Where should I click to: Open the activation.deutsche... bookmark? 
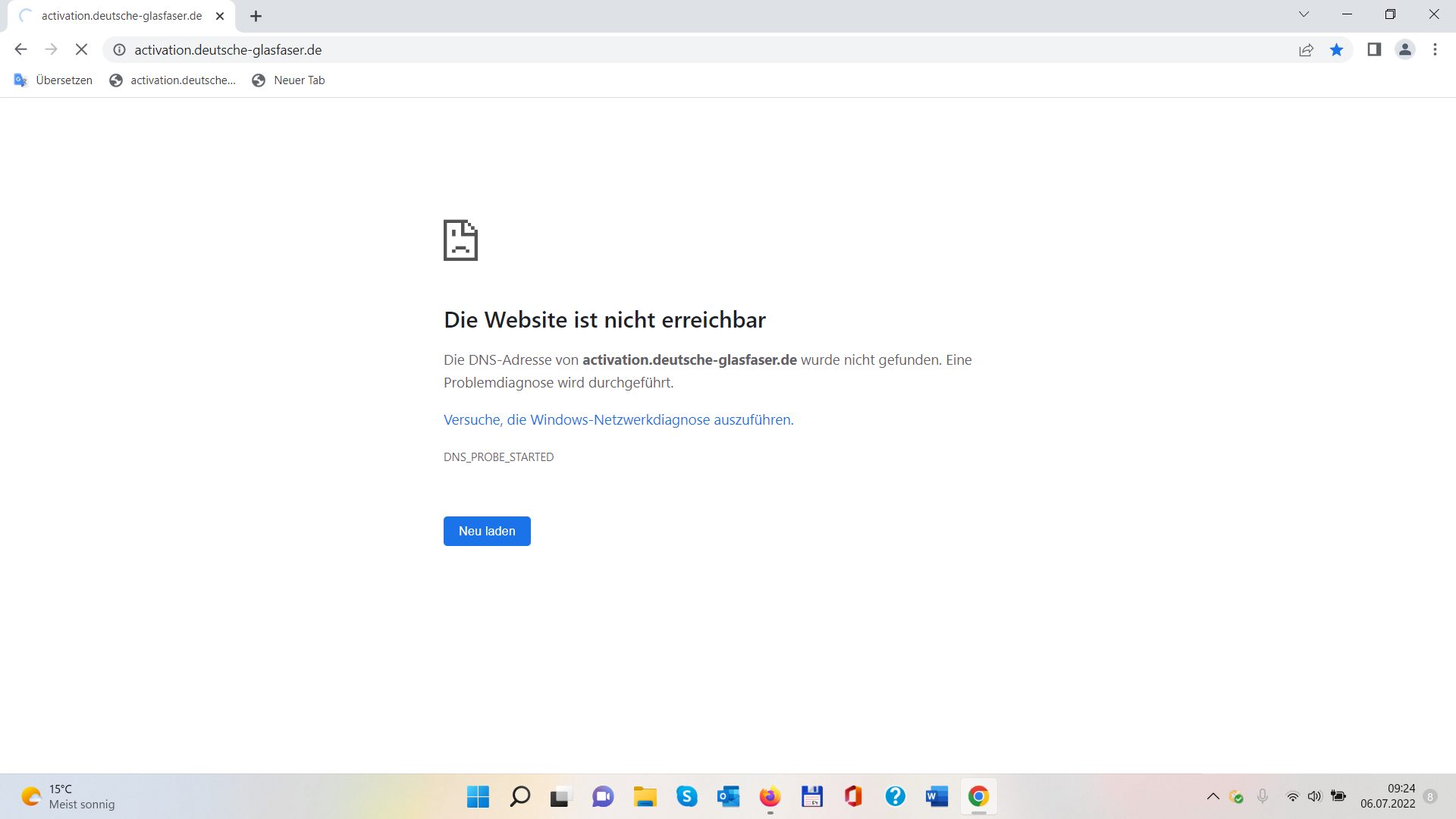pos(173,80)
